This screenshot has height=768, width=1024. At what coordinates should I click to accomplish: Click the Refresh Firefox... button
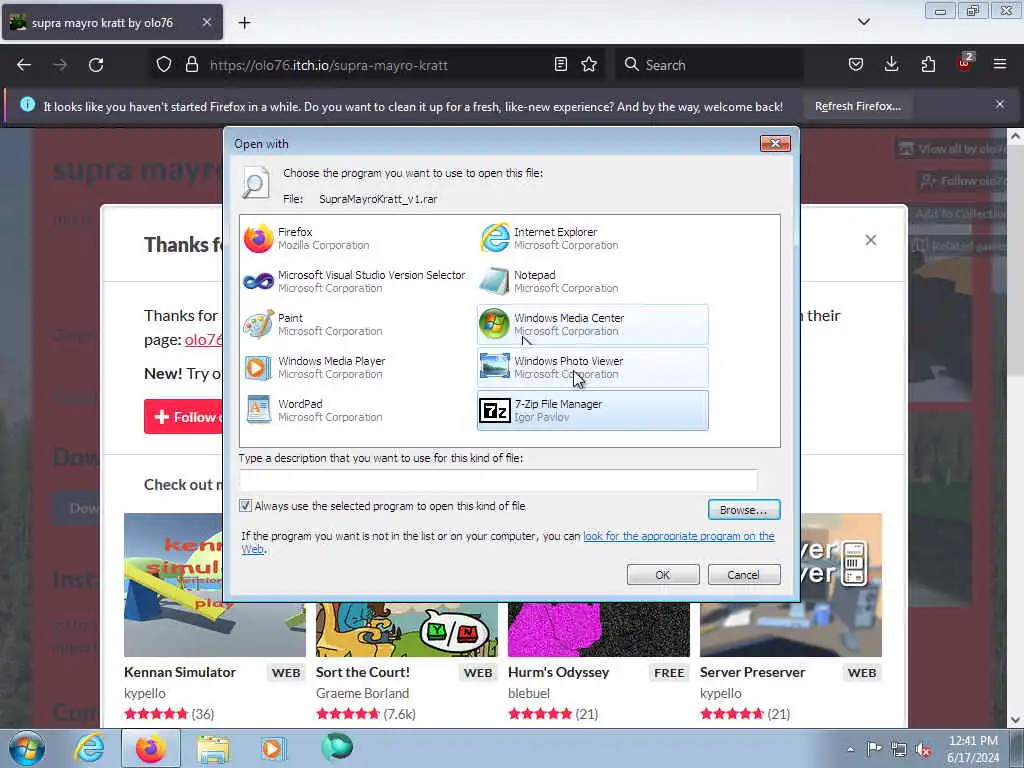tap(858, 106)
